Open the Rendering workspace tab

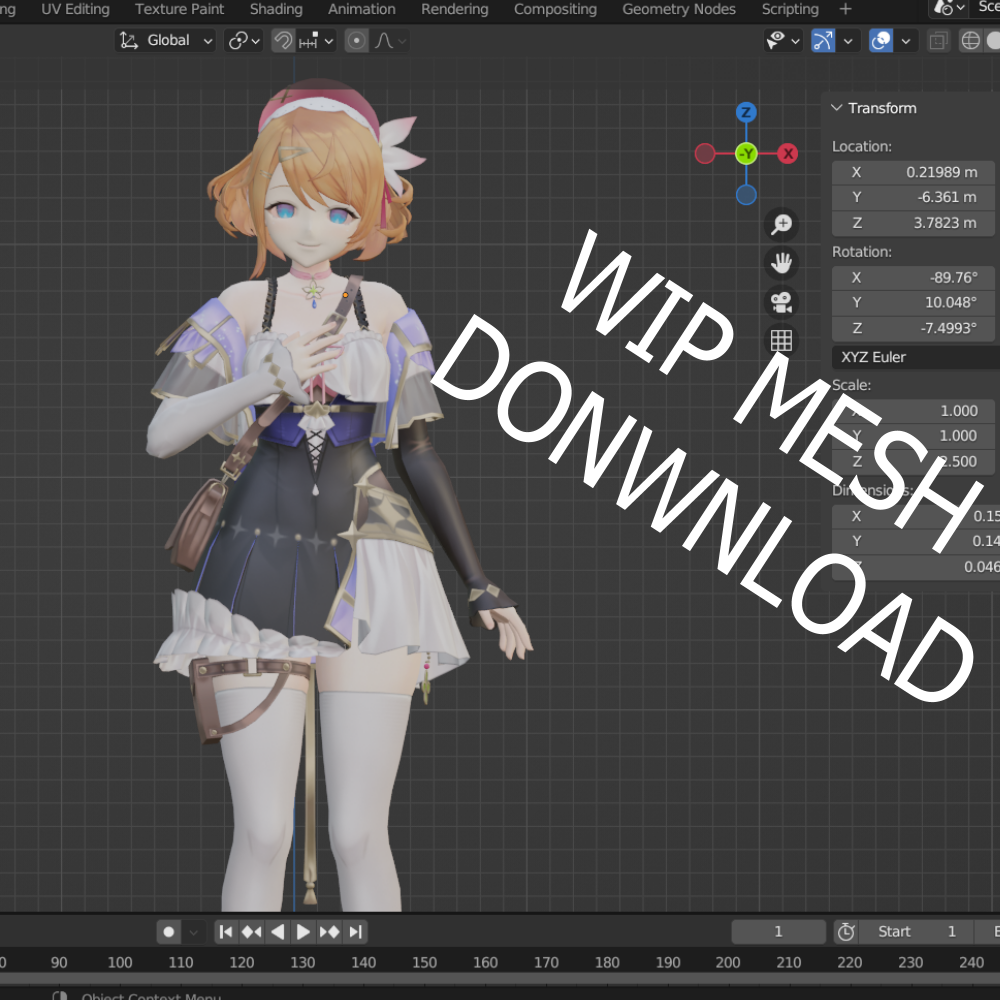coord(455,9)
